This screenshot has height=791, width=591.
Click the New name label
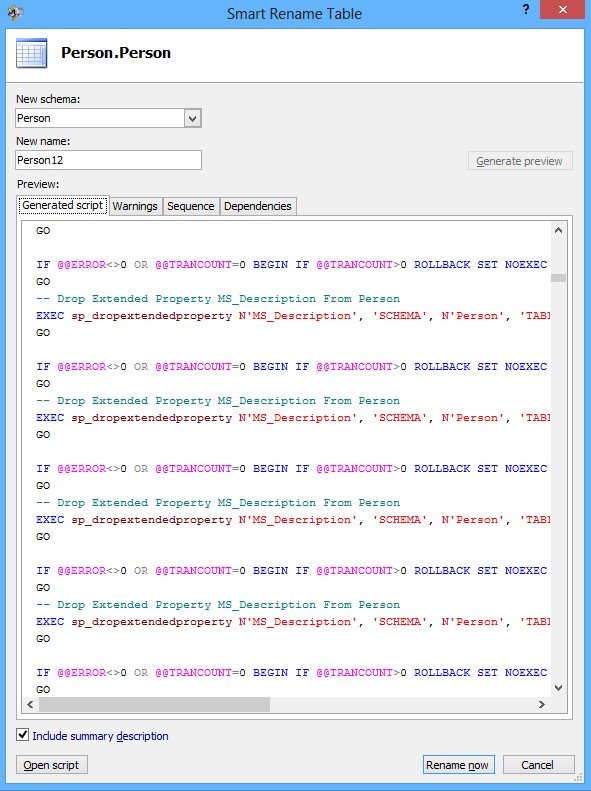[x=43, y=141]
